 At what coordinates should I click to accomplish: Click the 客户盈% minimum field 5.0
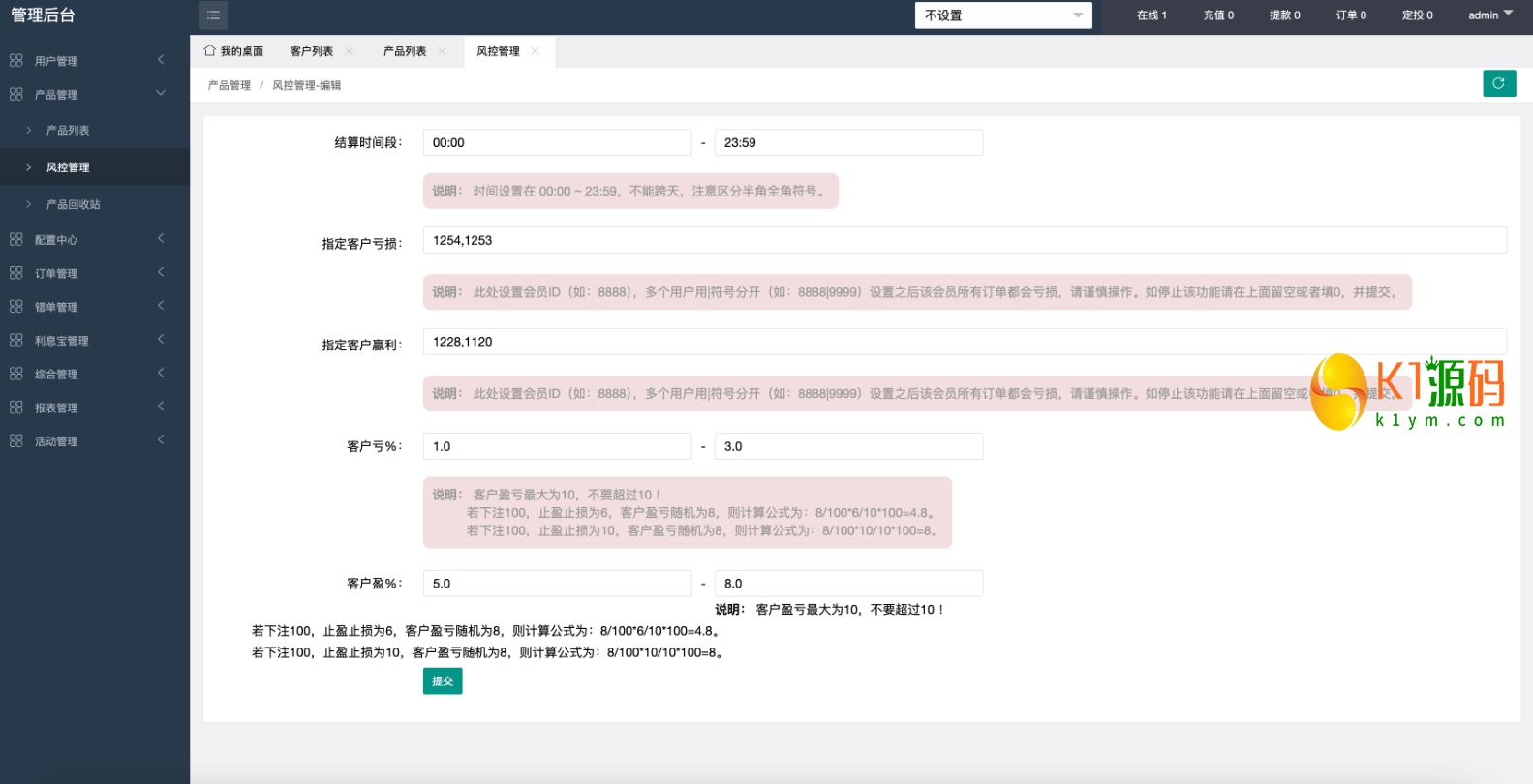(557, 584)
